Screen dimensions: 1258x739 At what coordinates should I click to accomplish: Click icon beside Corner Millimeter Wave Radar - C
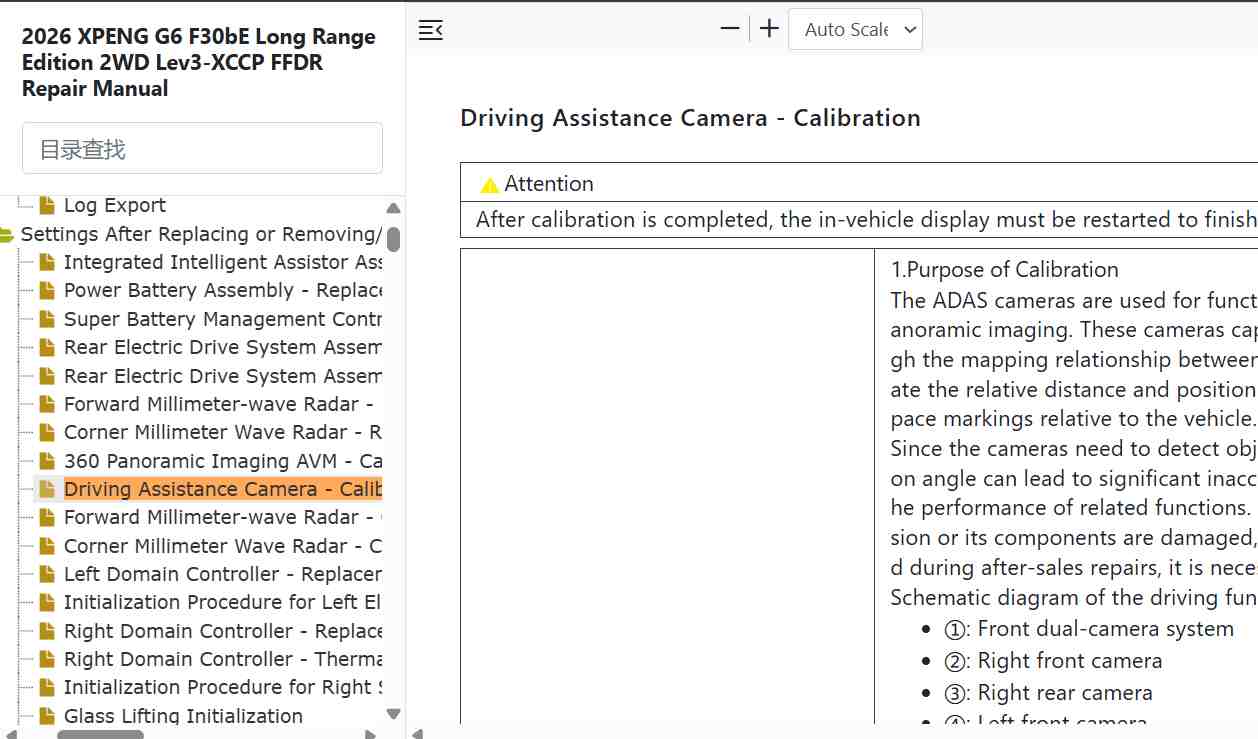coord(47,547)
